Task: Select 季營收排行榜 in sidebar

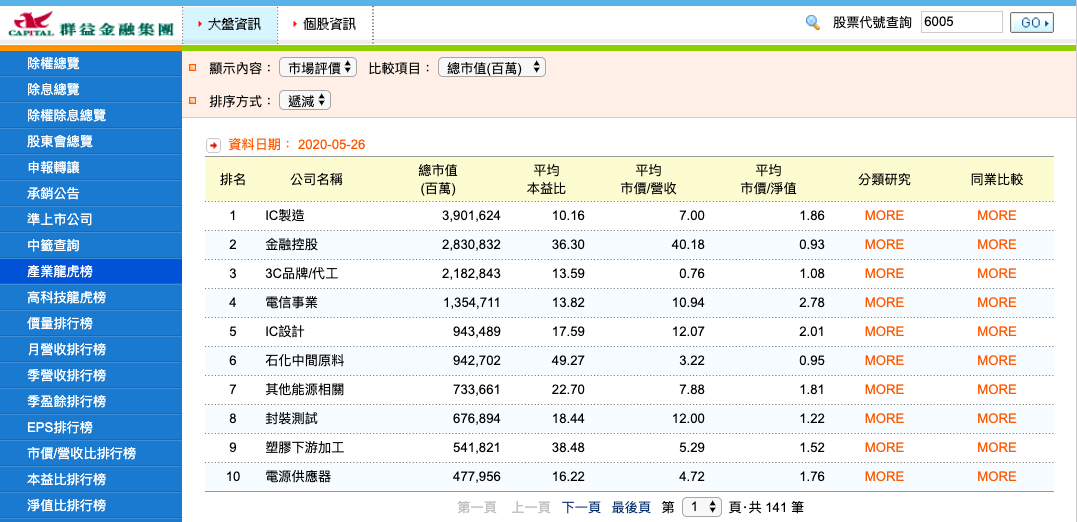Action: click(91, 376)
